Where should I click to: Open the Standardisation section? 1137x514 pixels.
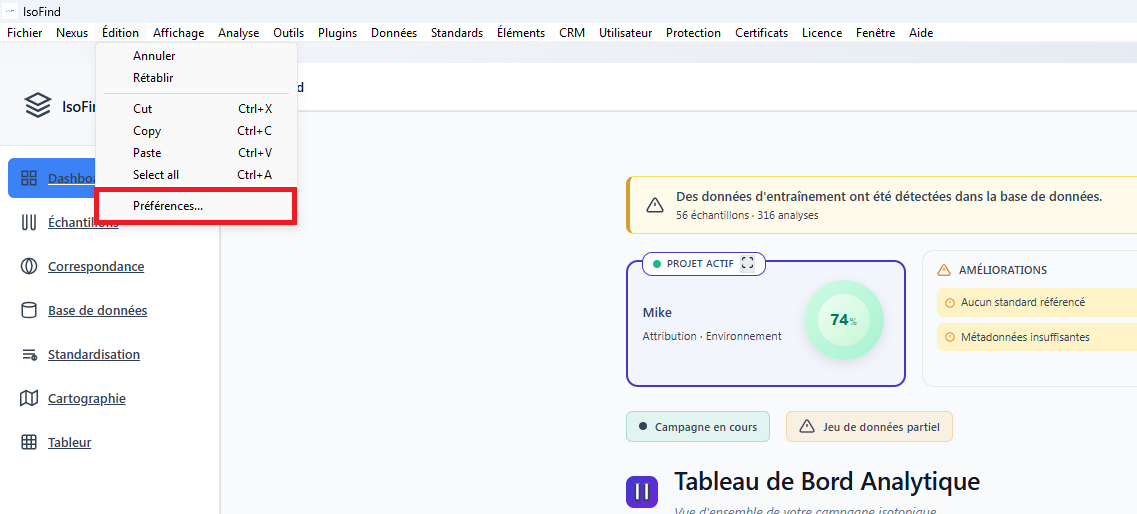pyautogui.click(x=94, y=355)
